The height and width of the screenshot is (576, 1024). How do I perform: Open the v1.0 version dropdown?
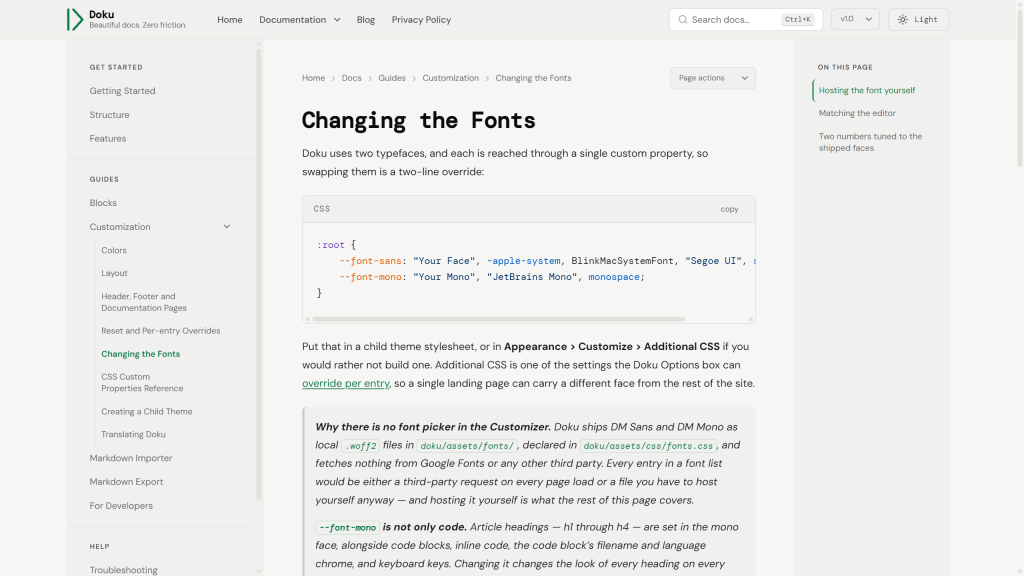pyautogui.click(x=856, y=20)
